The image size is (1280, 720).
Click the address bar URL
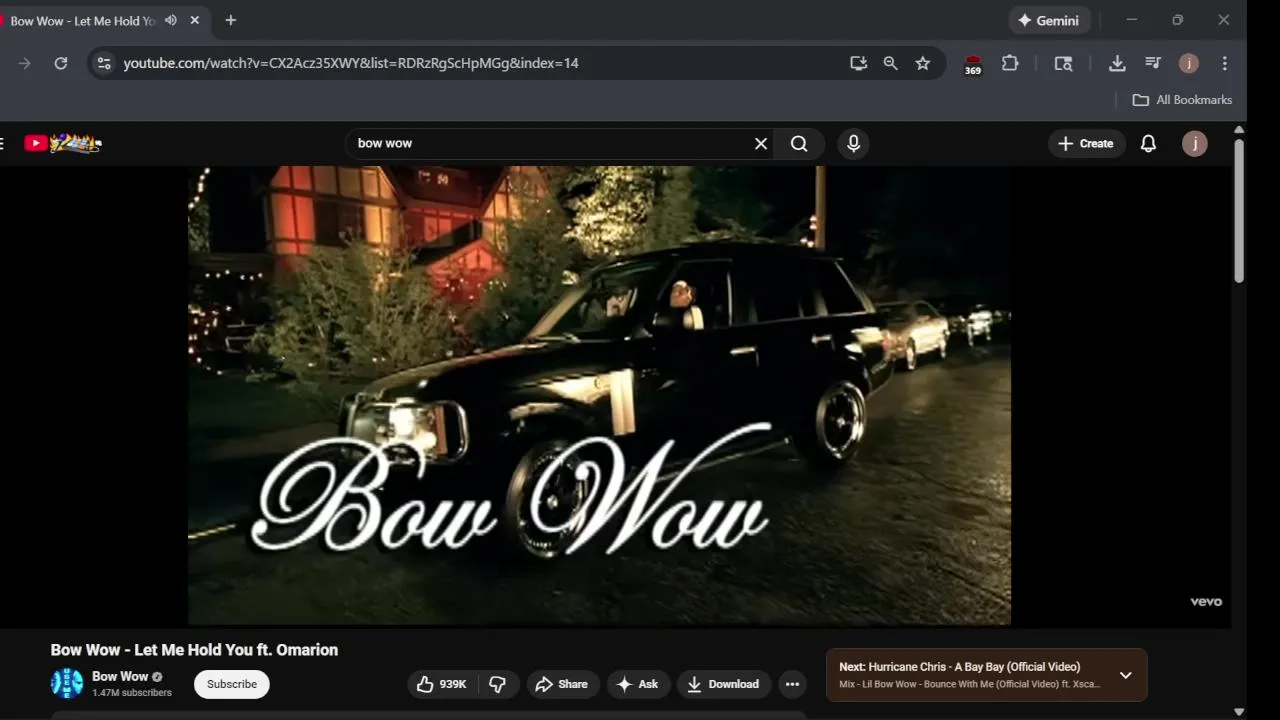point(351,63)
